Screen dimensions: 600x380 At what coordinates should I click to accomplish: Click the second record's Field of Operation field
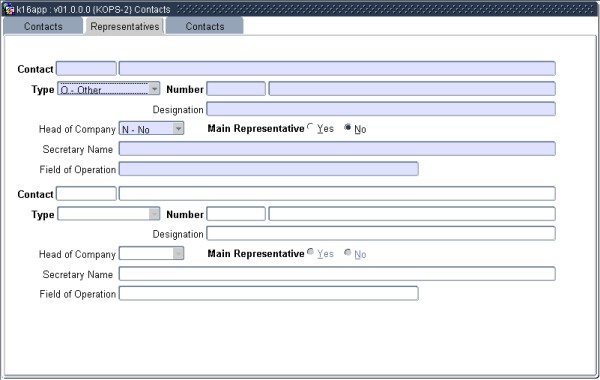[x=269, y=294]
